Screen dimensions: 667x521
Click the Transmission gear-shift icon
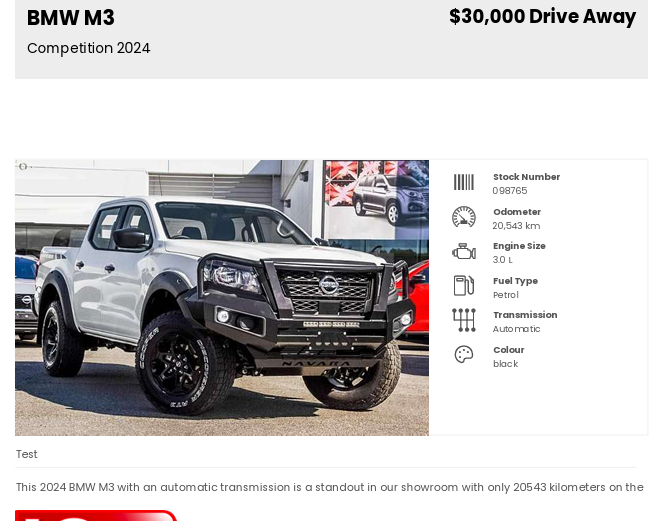[x=464, y=320]
